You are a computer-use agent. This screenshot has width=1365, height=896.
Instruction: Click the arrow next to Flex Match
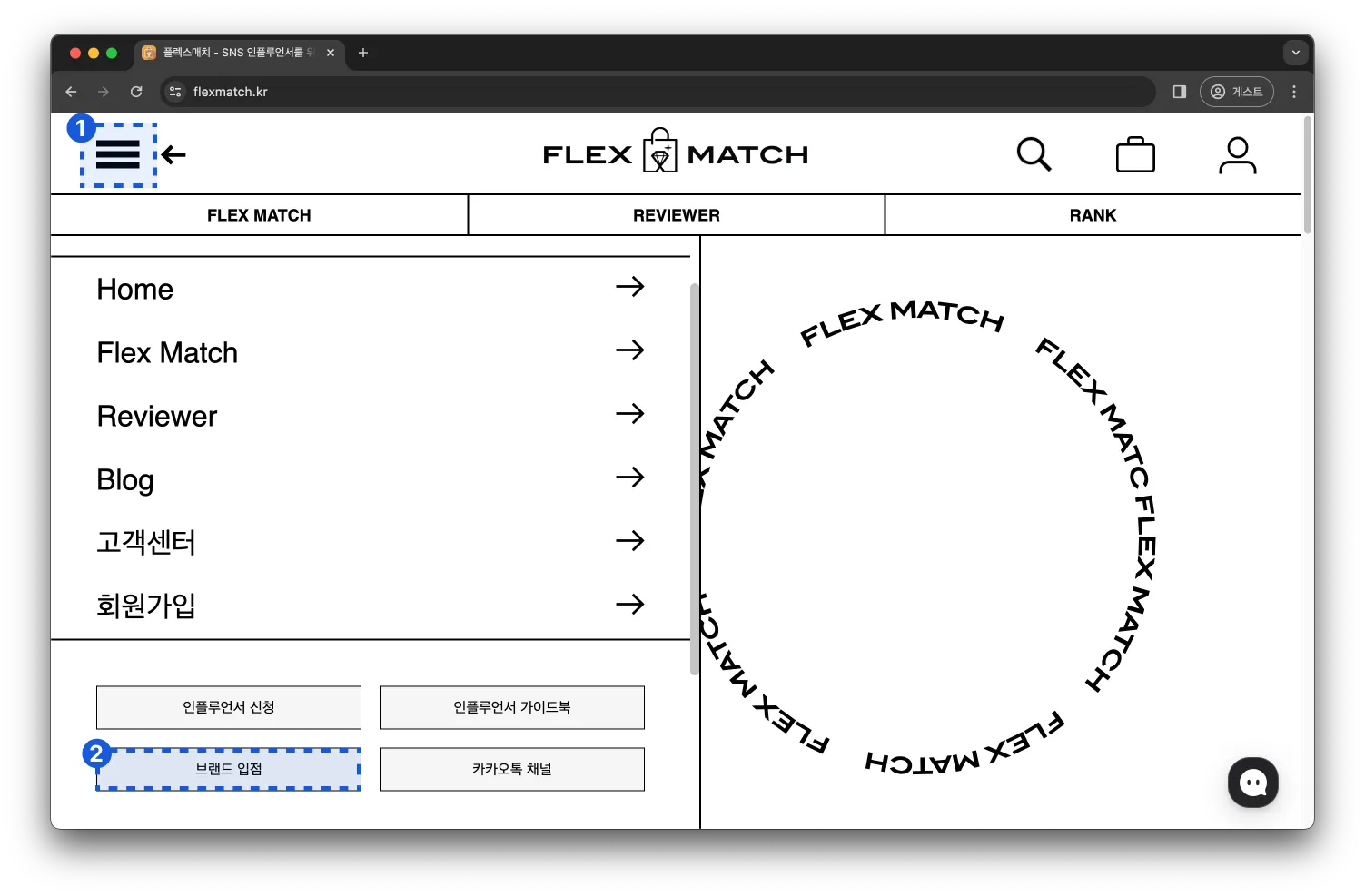630,350
